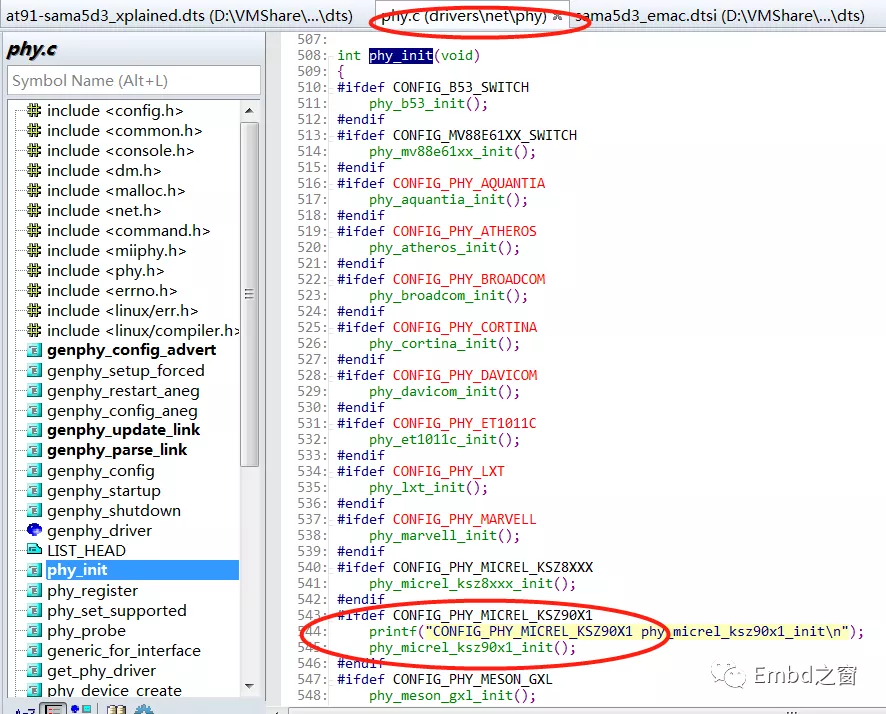The height and width of the screenshot is (714, 886).
Task: Click CONFIG_PHY_MICREL_KSZ90X1 in the #ifdef line
Action: 493,615
